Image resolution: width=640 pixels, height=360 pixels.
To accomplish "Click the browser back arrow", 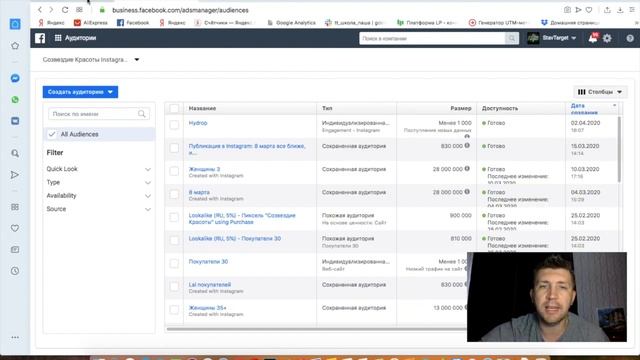I will [40, 10].
